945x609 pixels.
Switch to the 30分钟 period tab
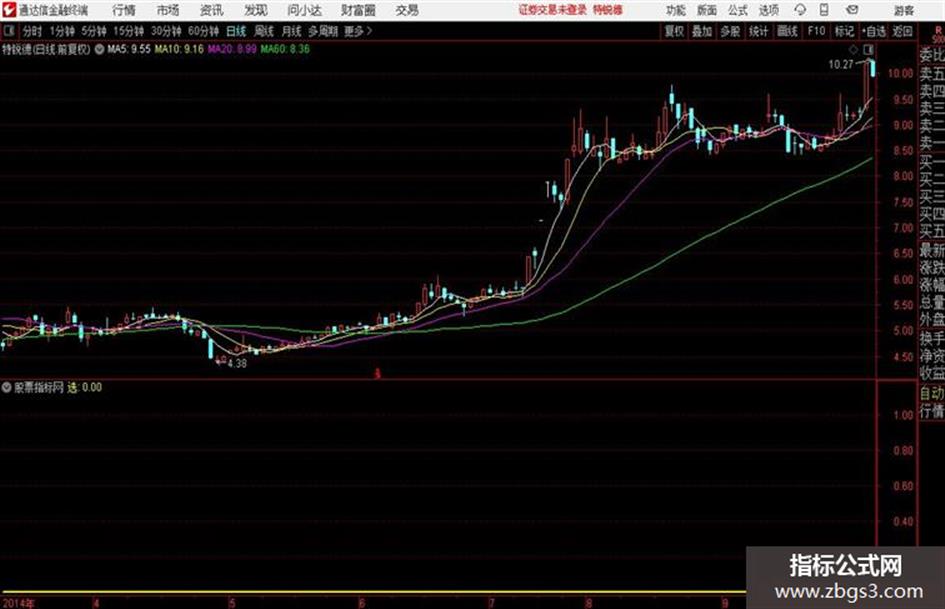coord(166,31)
